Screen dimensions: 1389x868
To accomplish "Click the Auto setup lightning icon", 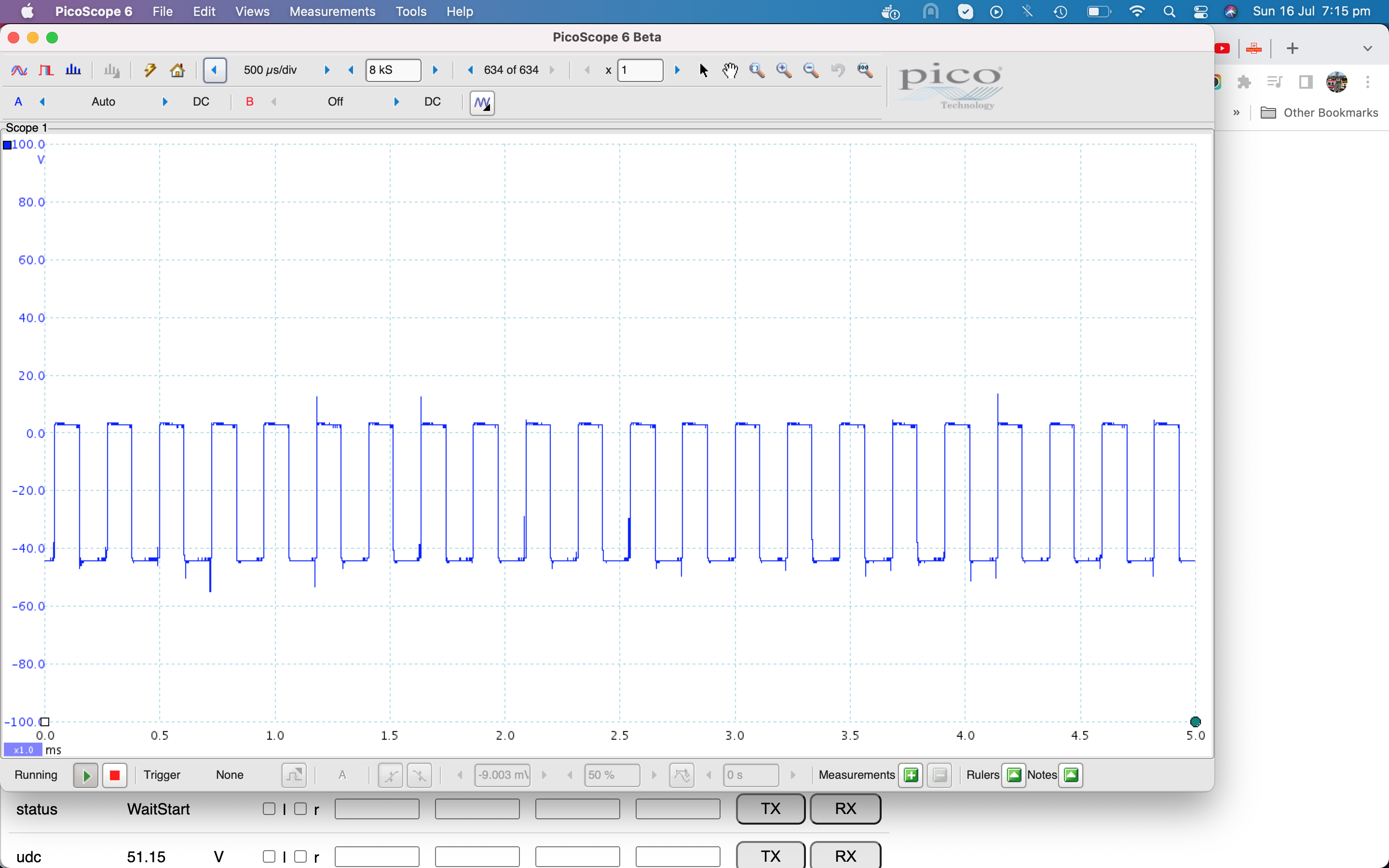I will pos(150,70).
